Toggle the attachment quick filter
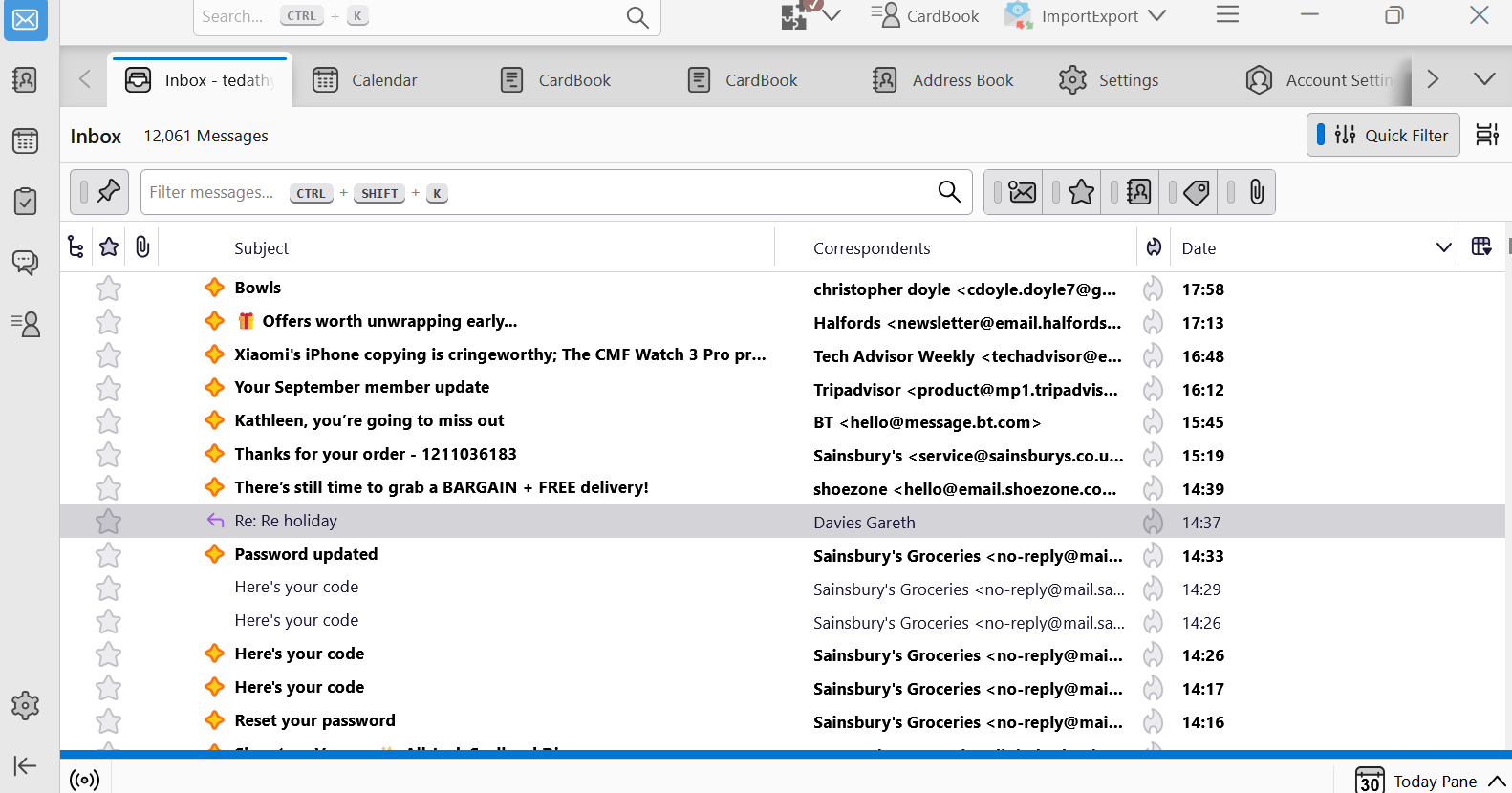Viewport: 1512px width, 793px height. coord(1256,192)
